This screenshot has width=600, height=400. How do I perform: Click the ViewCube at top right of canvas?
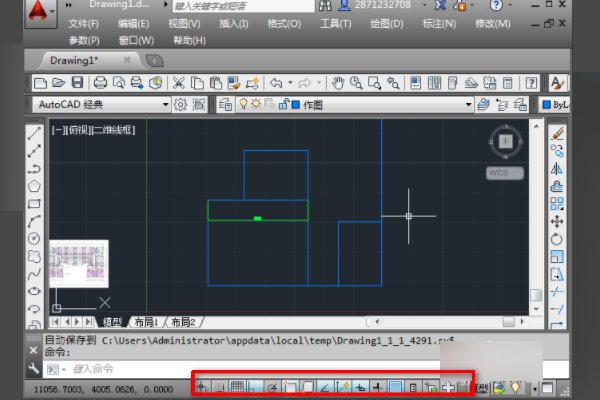coord(505,142)
